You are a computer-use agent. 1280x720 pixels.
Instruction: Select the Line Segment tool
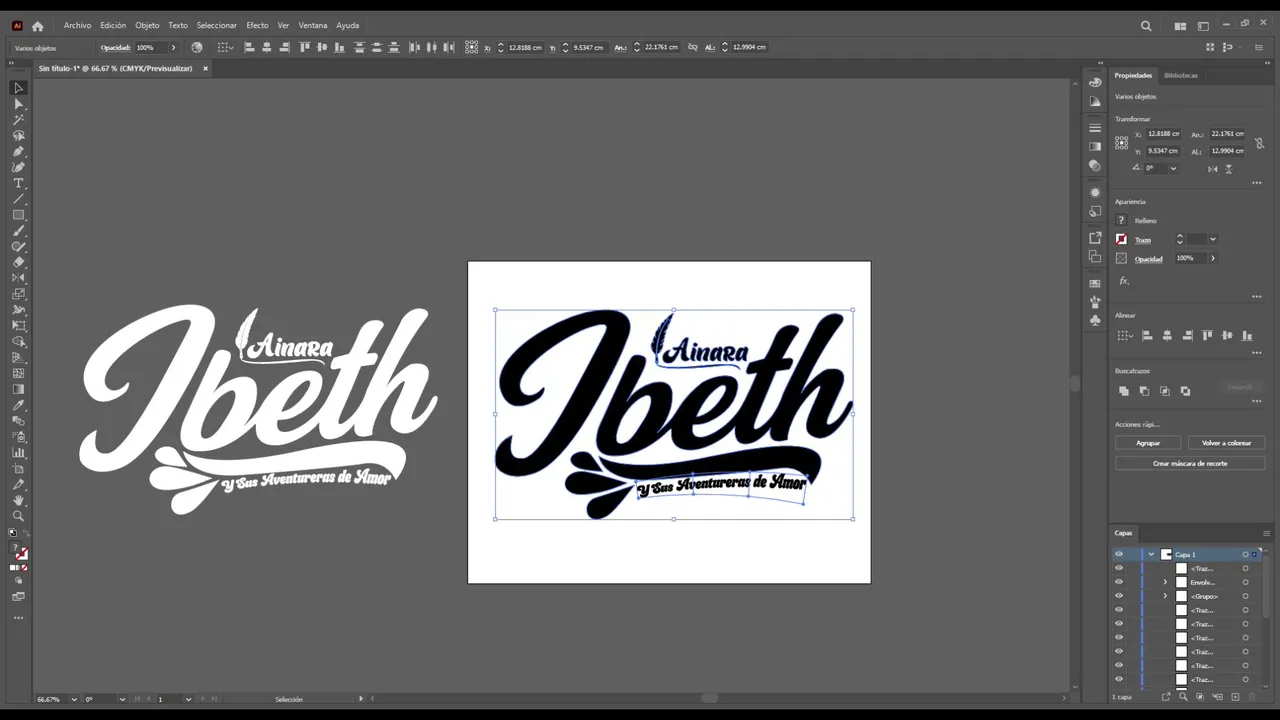[18, 199]
